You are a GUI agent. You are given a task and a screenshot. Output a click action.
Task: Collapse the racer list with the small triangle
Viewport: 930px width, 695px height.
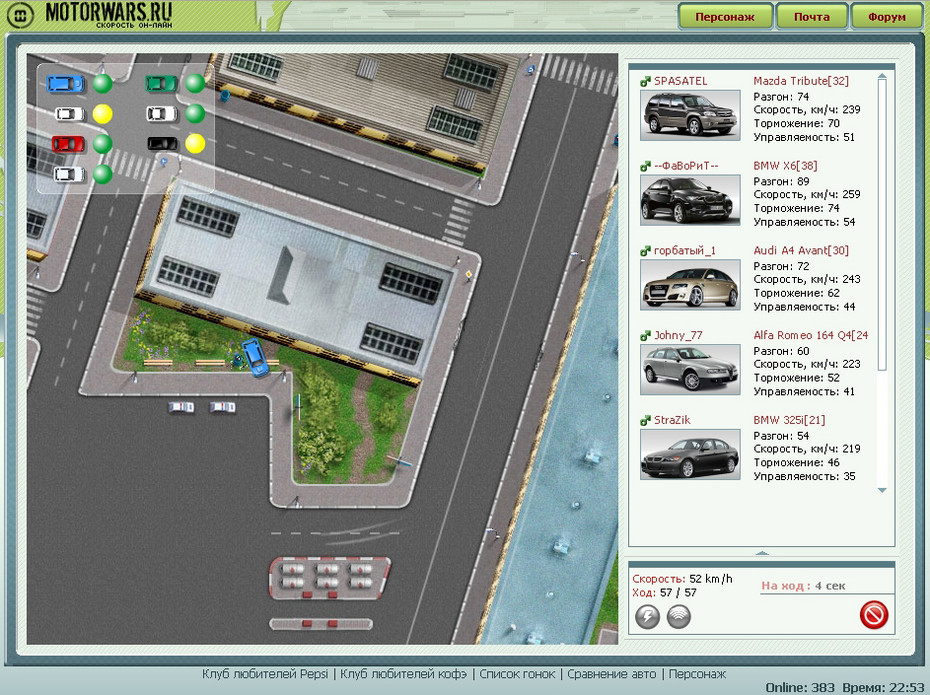[x=762, y=553]
